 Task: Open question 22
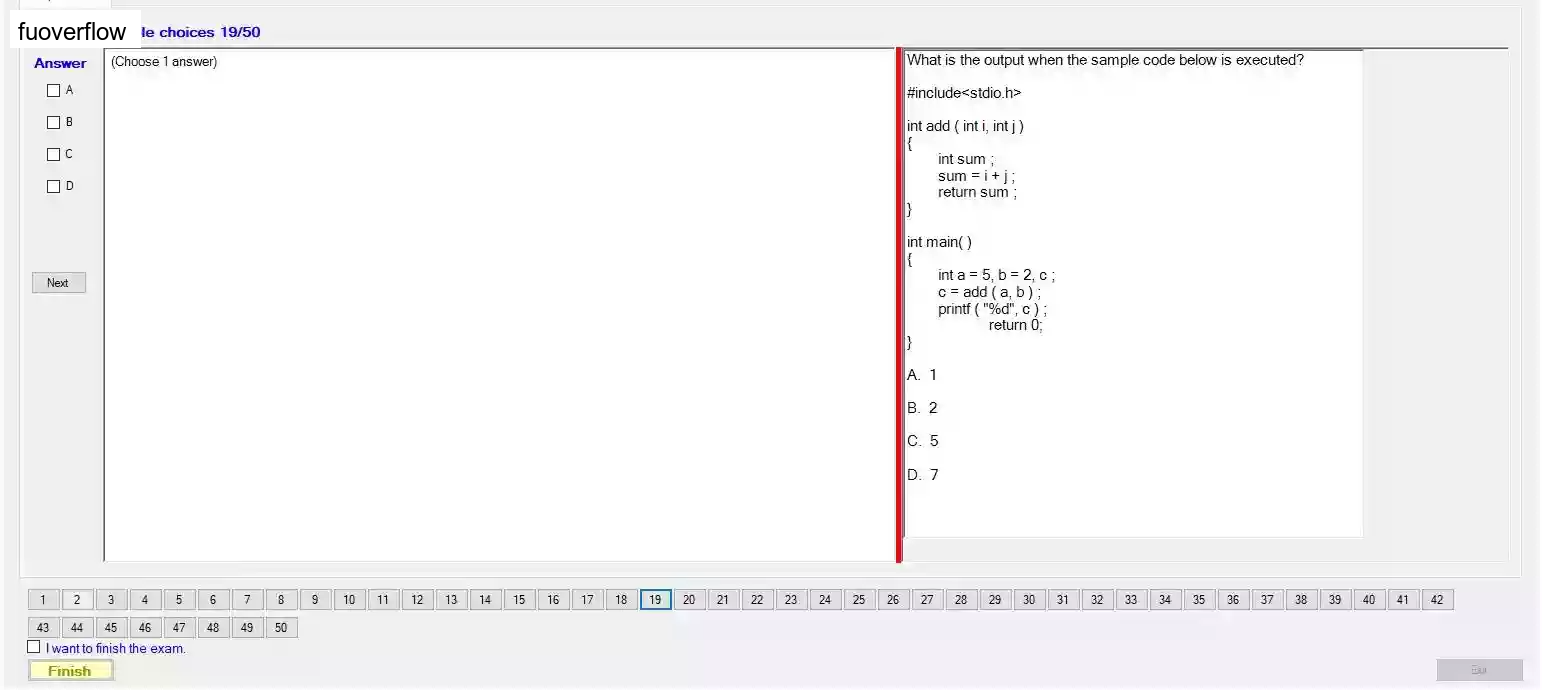click(x=757, y=600)
